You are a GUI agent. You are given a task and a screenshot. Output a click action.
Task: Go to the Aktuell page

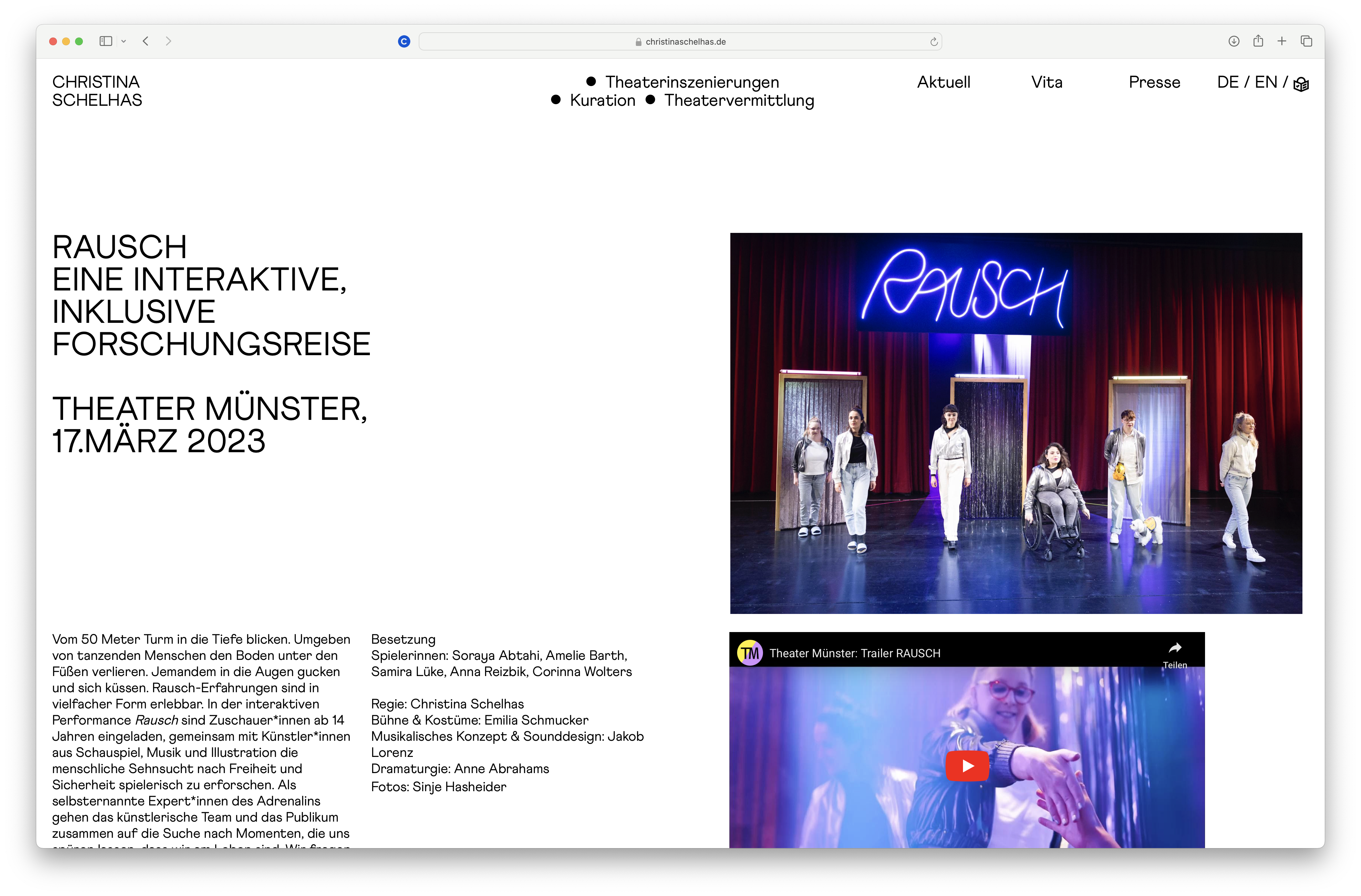[x=943, y=82]
